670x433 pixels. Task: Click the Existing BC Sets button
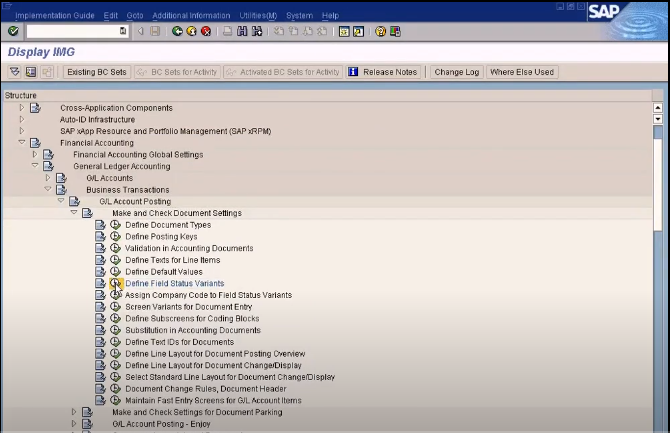point(97,72)
